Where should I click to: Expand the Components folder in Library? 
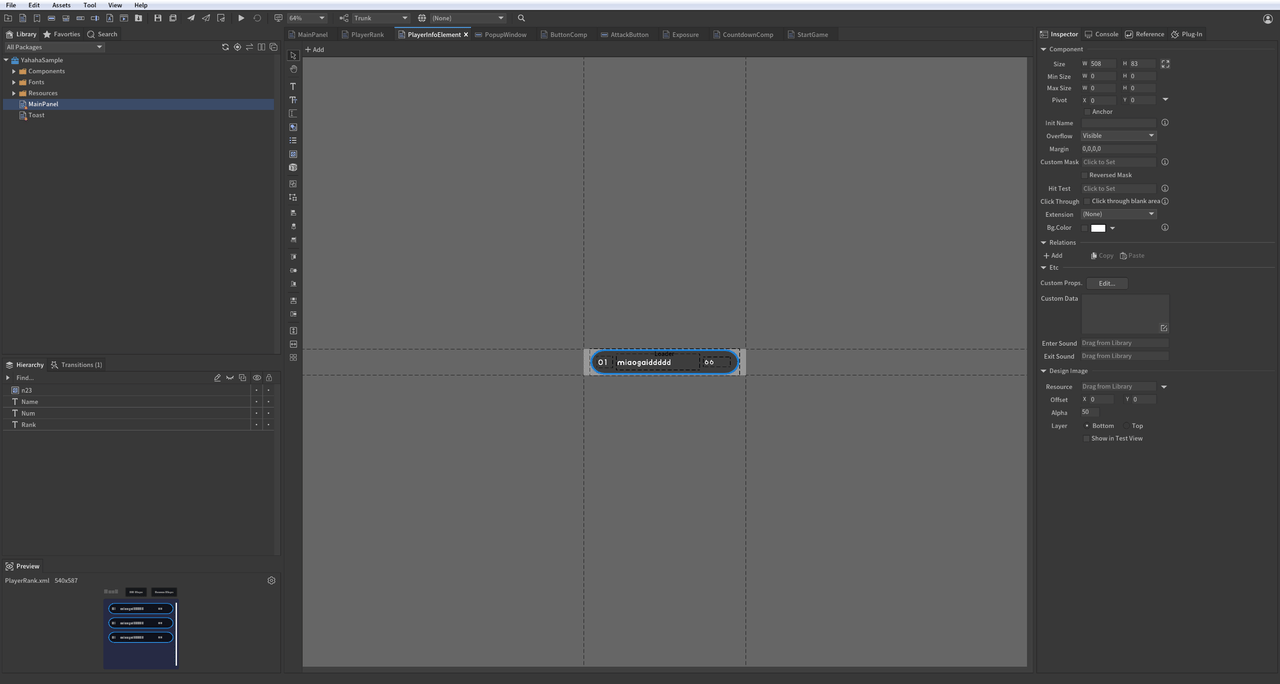click(14, 71)
